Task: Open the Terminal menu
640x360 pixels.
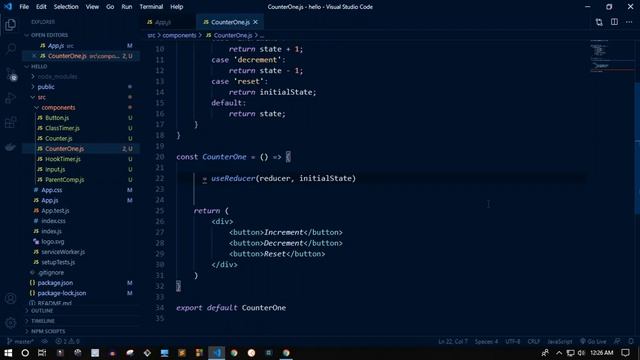Action: pos(151,7)
